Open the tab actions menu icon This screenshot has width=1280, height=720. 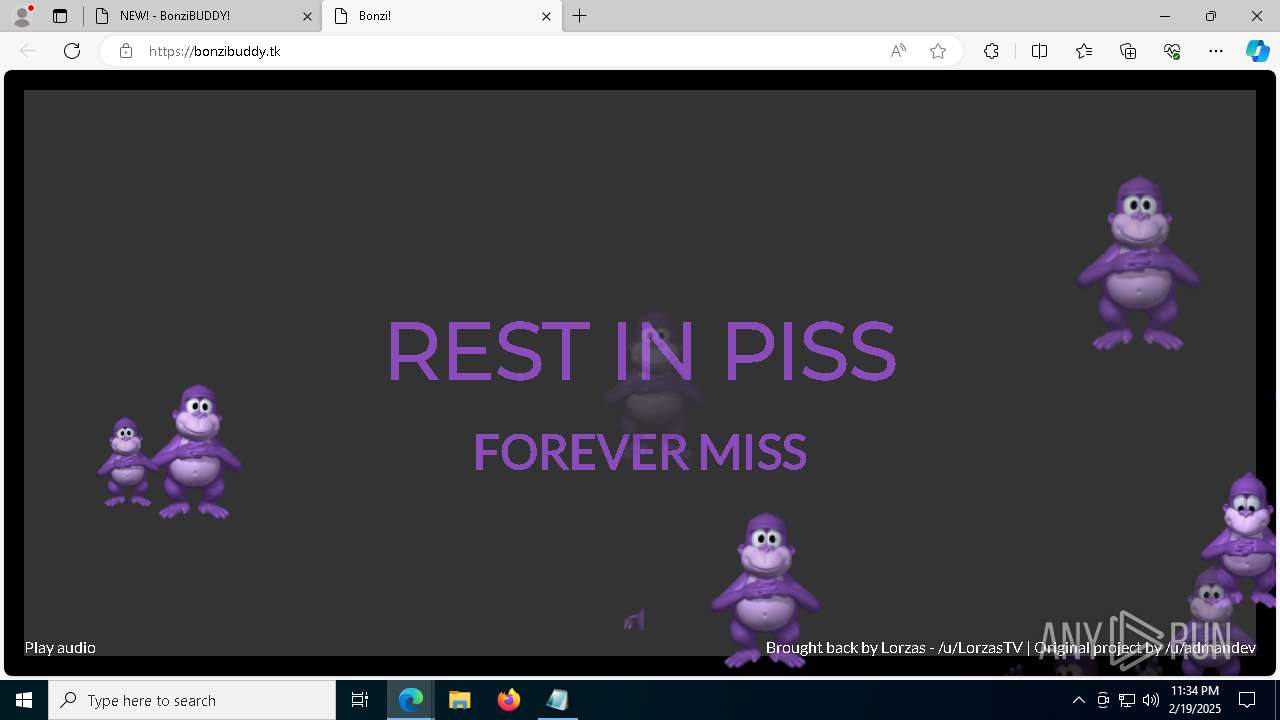point(60,16)
